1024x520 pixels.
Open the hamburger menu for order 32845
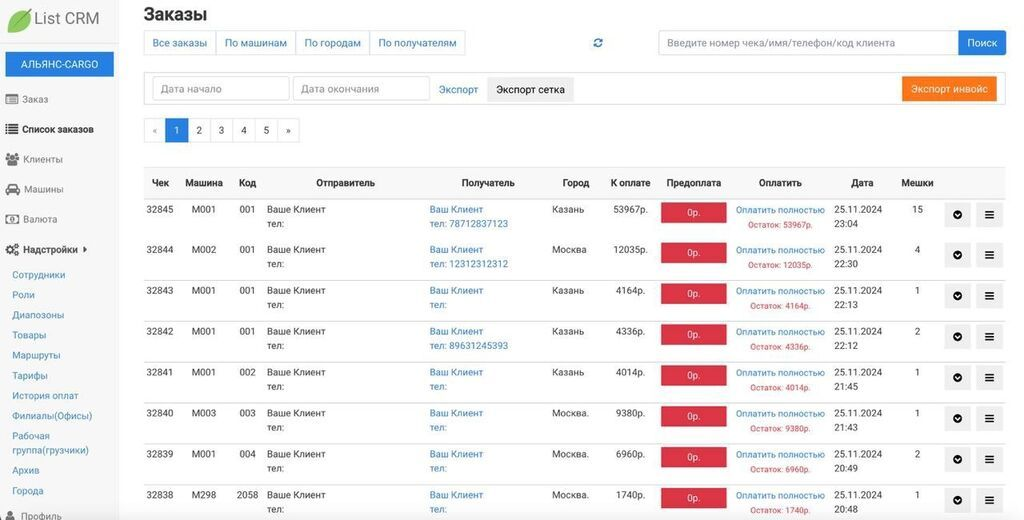(989, 214)
